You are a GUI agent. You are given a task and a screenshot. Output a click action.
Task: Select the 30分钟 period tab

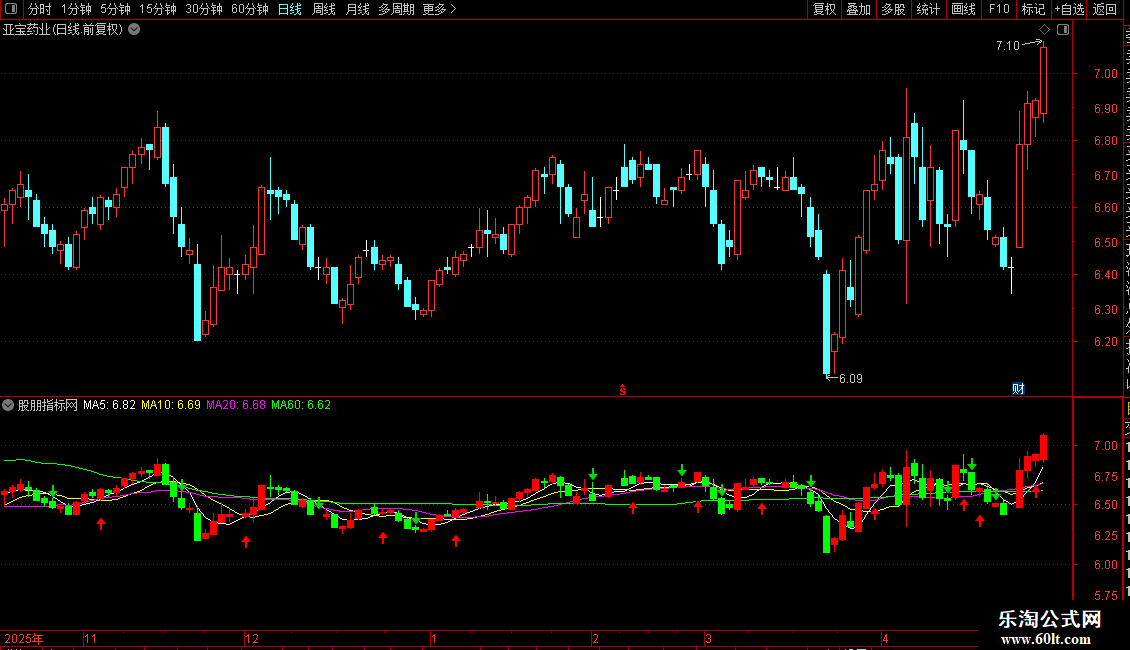pos(203,9)
